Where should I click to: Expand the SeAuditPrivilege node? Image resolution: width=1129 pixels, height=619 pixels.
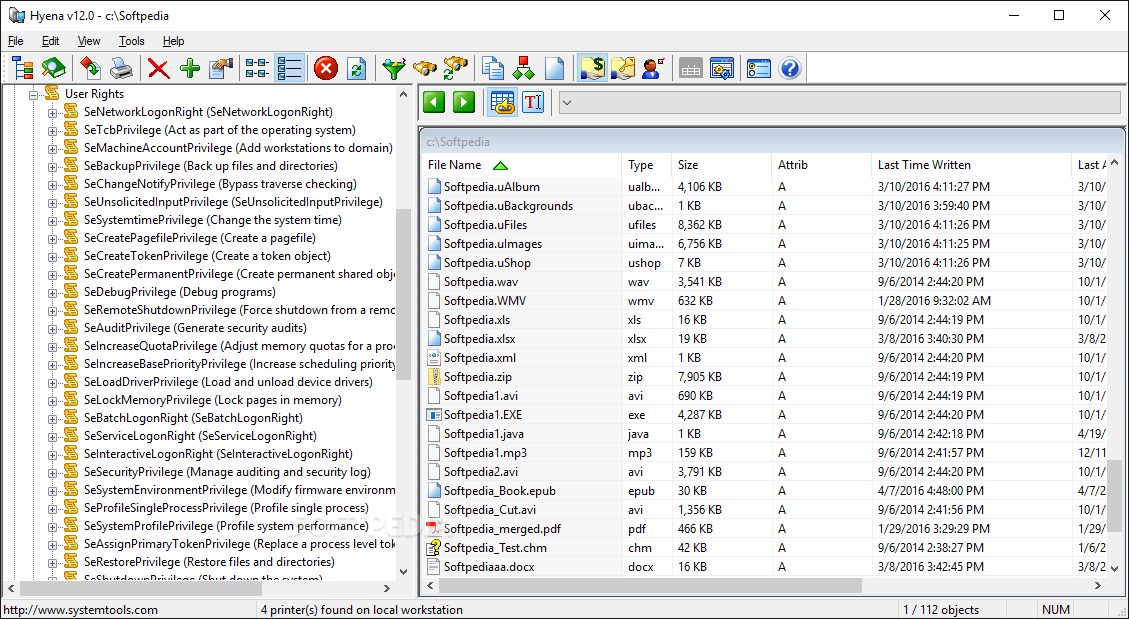tap(53, 328)
